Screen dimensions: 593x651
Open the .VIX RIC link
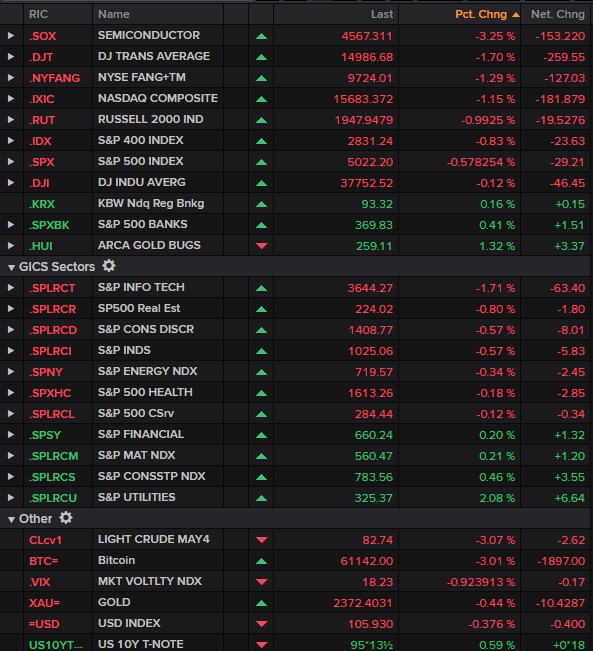(x=39, y=582)
